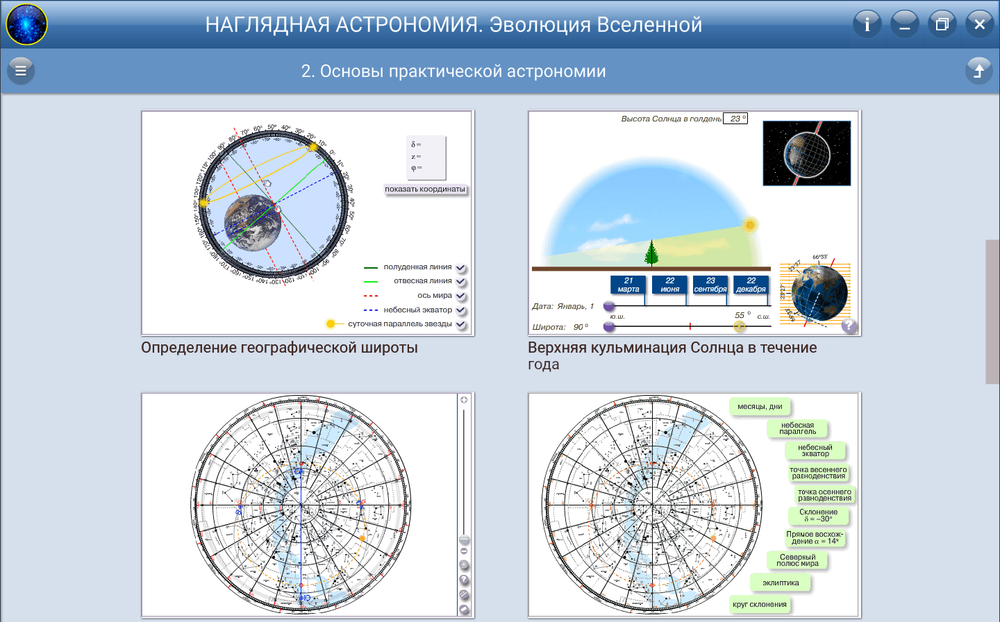This screenshot has width=1000, height=622.
Task: Disable the 'небесный экватор' checkmark
Action: (x=460, y=309)
